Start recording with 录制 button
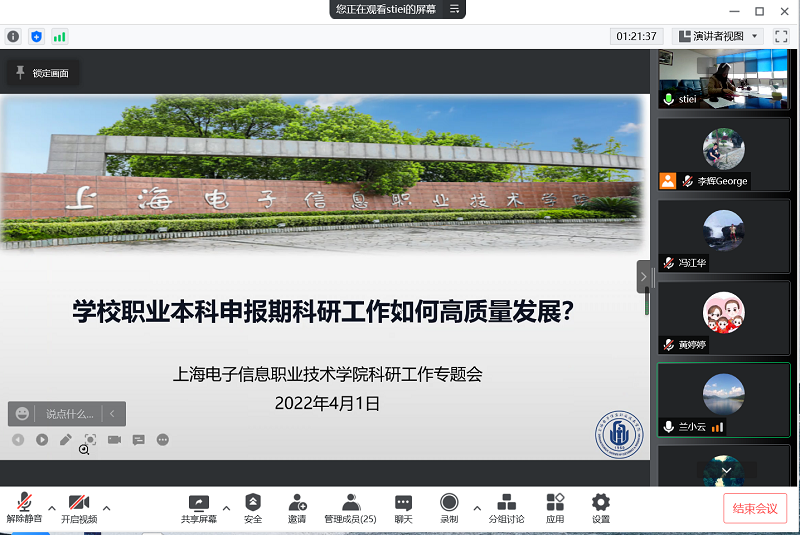 (x=449, y=507)
